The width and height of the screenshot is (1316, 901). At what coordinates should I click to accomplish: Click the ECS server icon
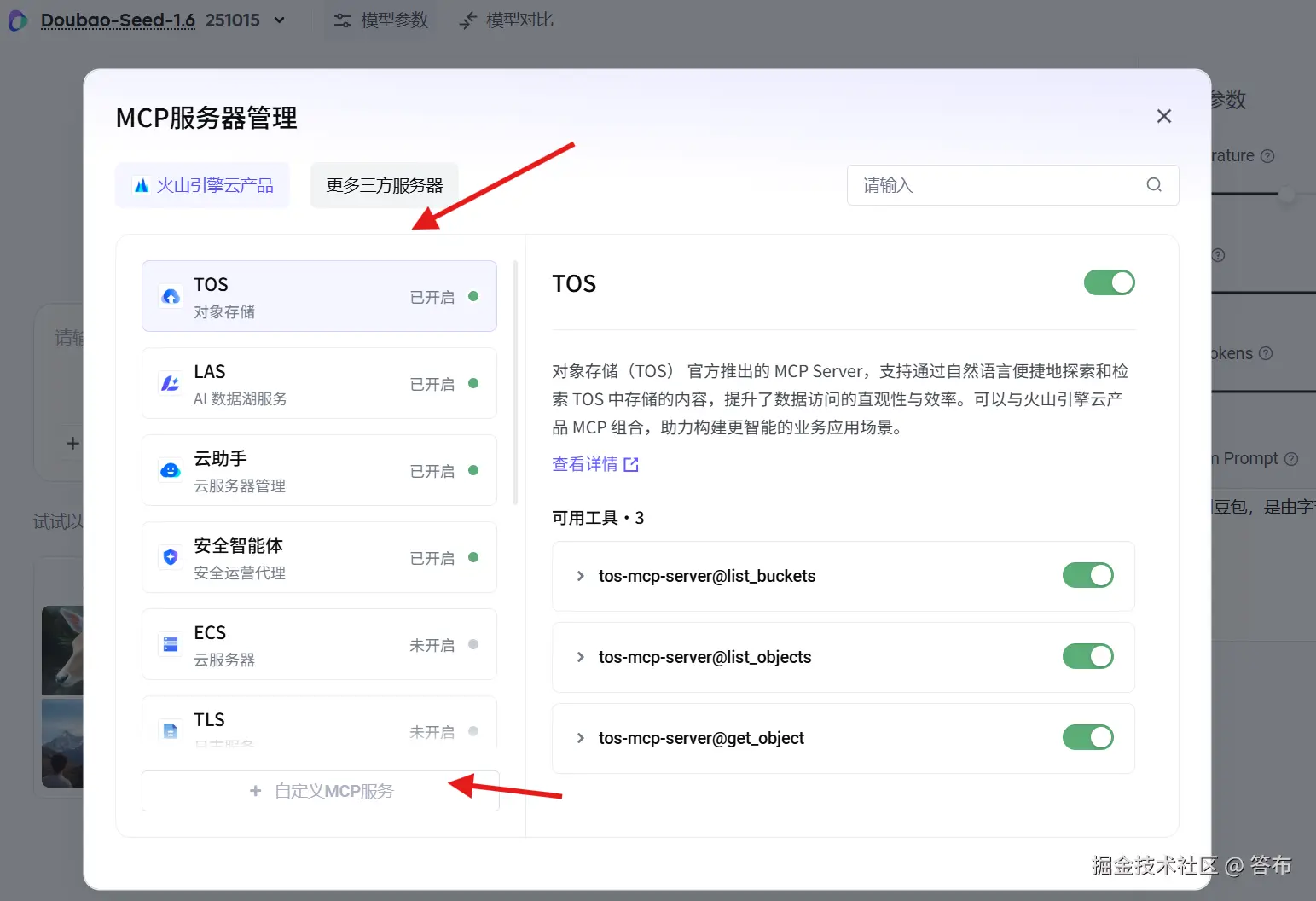pyautogui.click(x=171, y=644)
